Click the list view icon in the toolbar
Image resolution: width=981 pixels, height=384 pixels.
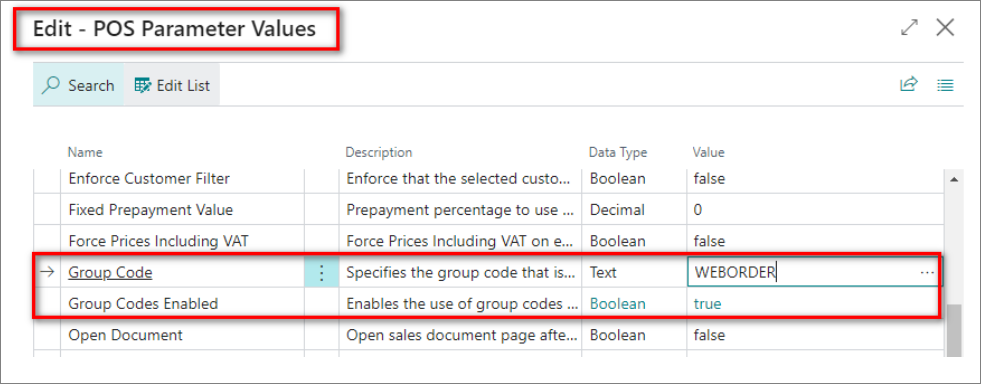945,85
